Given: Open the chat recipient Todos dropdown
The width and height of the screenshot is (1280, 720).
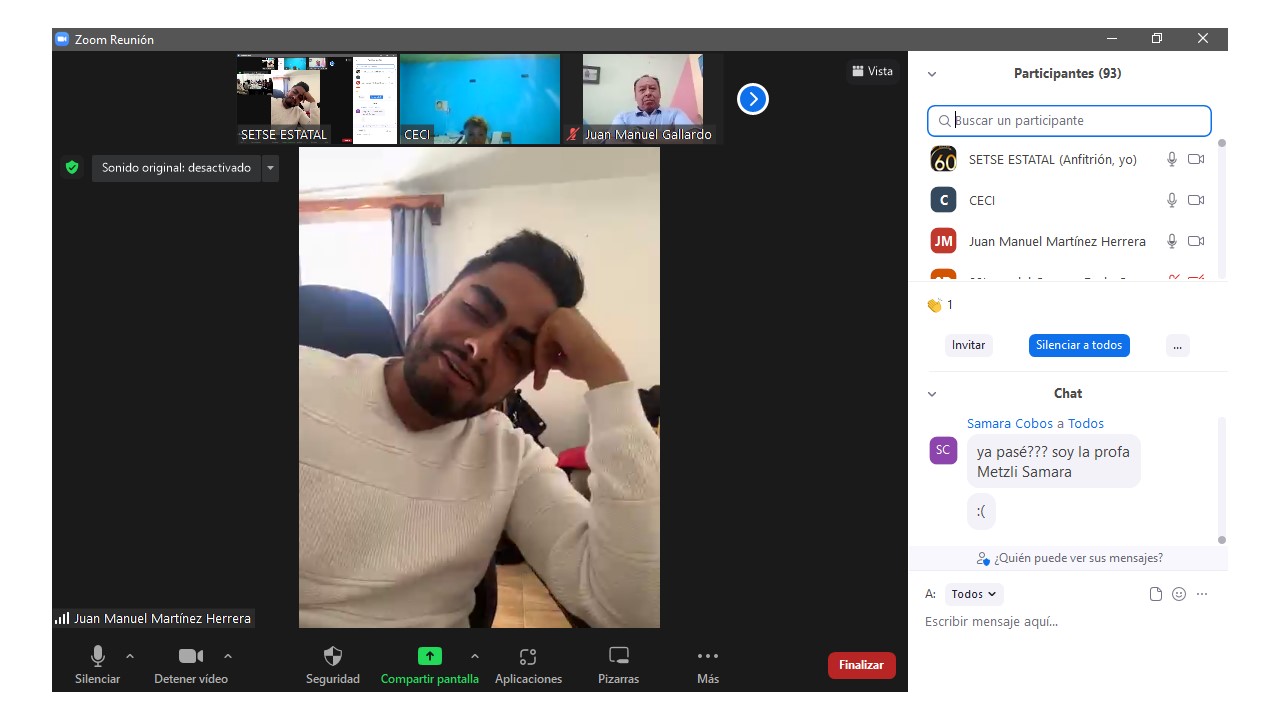Looking at the screenshot, I should pyautogui.click(x=973, y=594).
